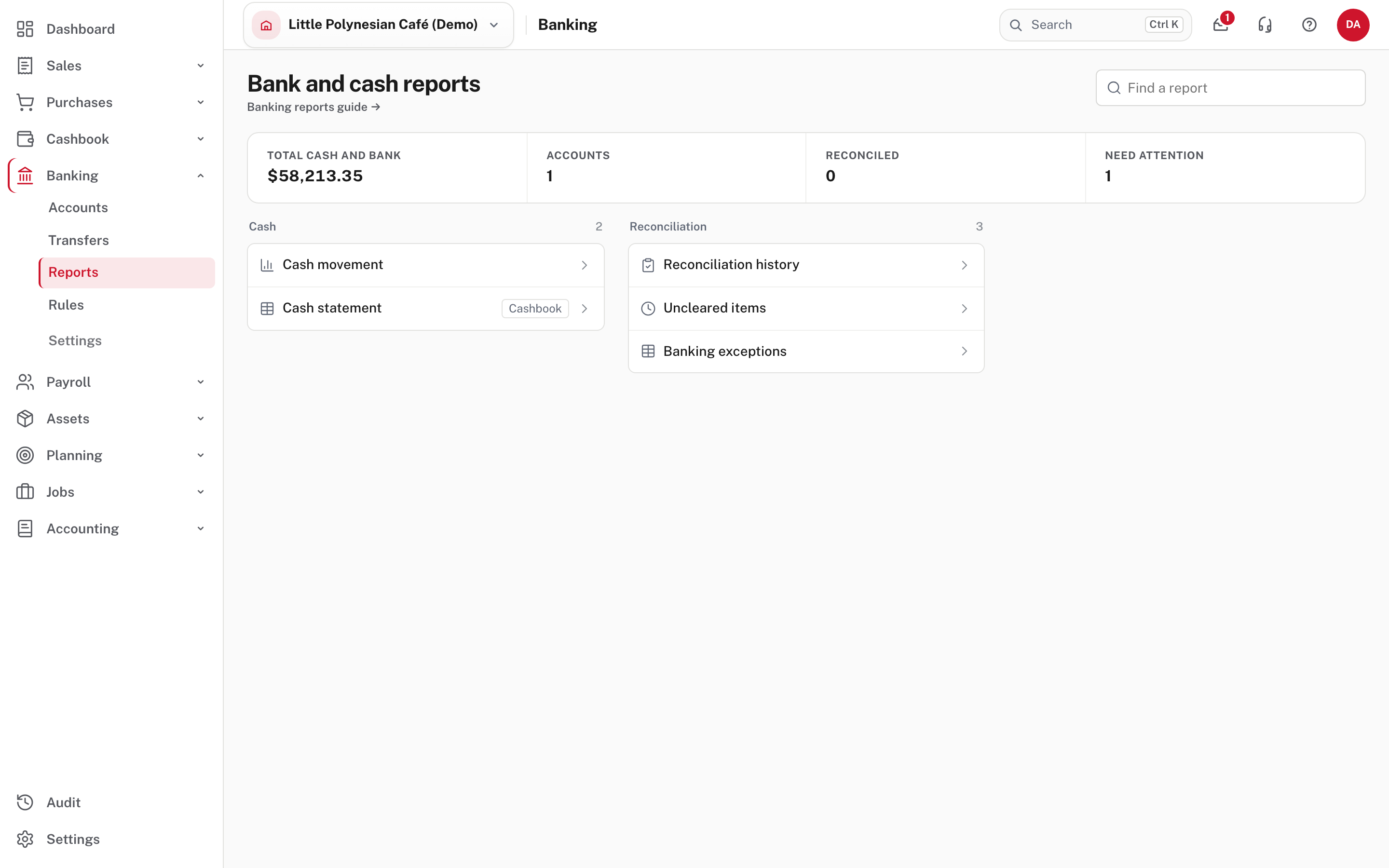1389x868 pixels.
Task: Click the Planning target icon
Action: [25, 455]
